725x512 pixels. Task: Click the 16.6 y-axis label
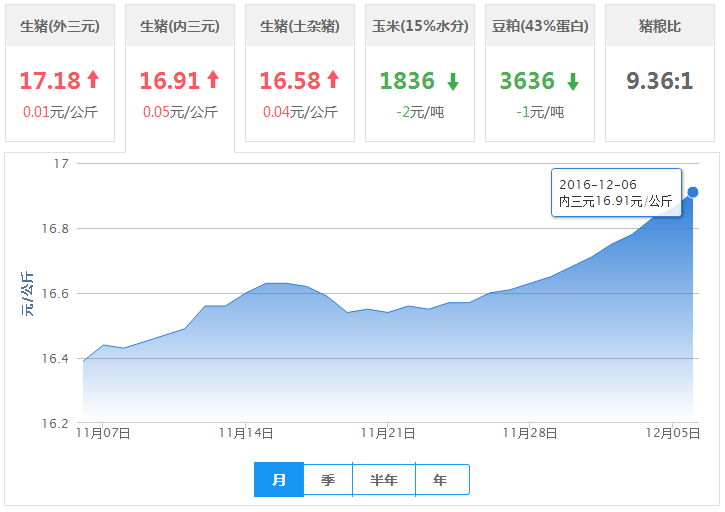pos(55,294)
